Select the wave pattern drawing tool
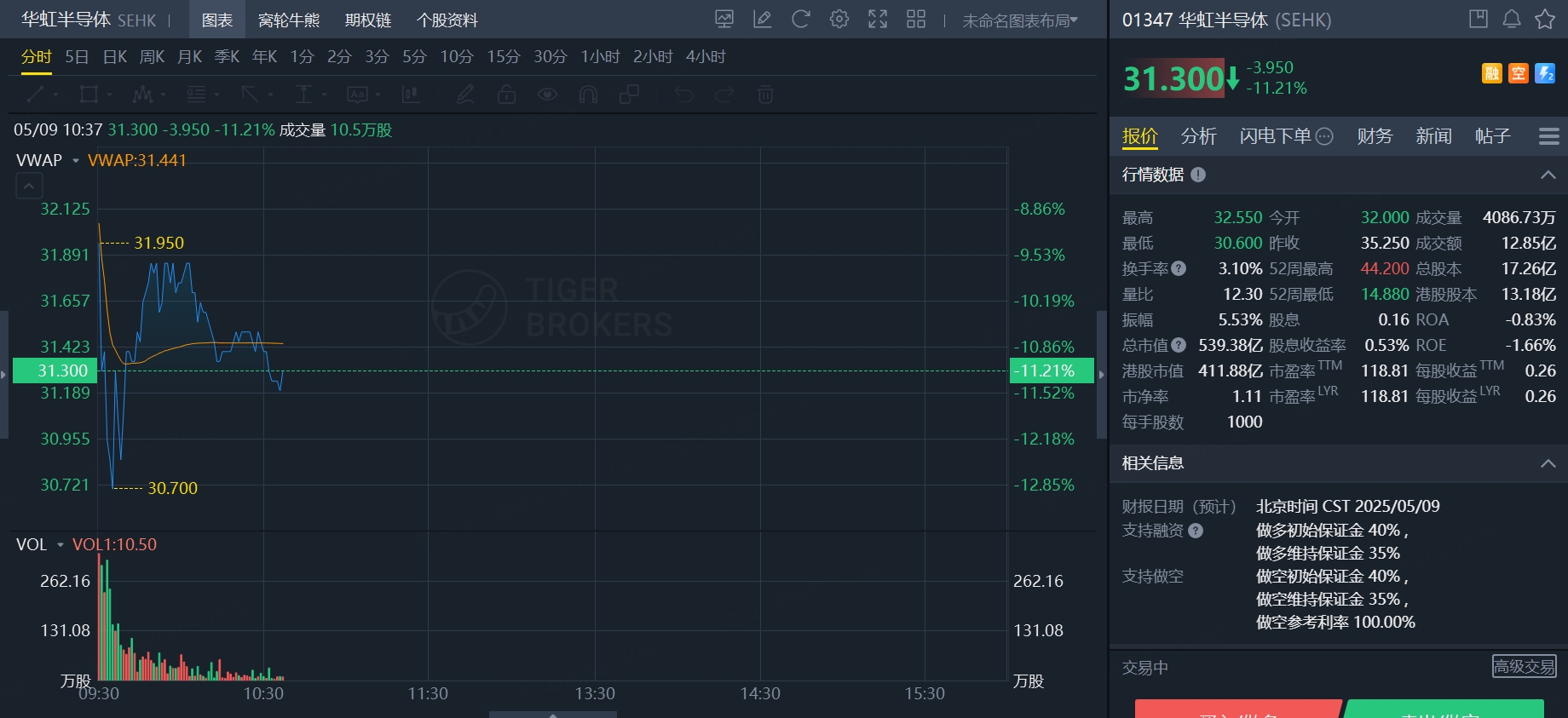1568x718 pixels. 142,95
